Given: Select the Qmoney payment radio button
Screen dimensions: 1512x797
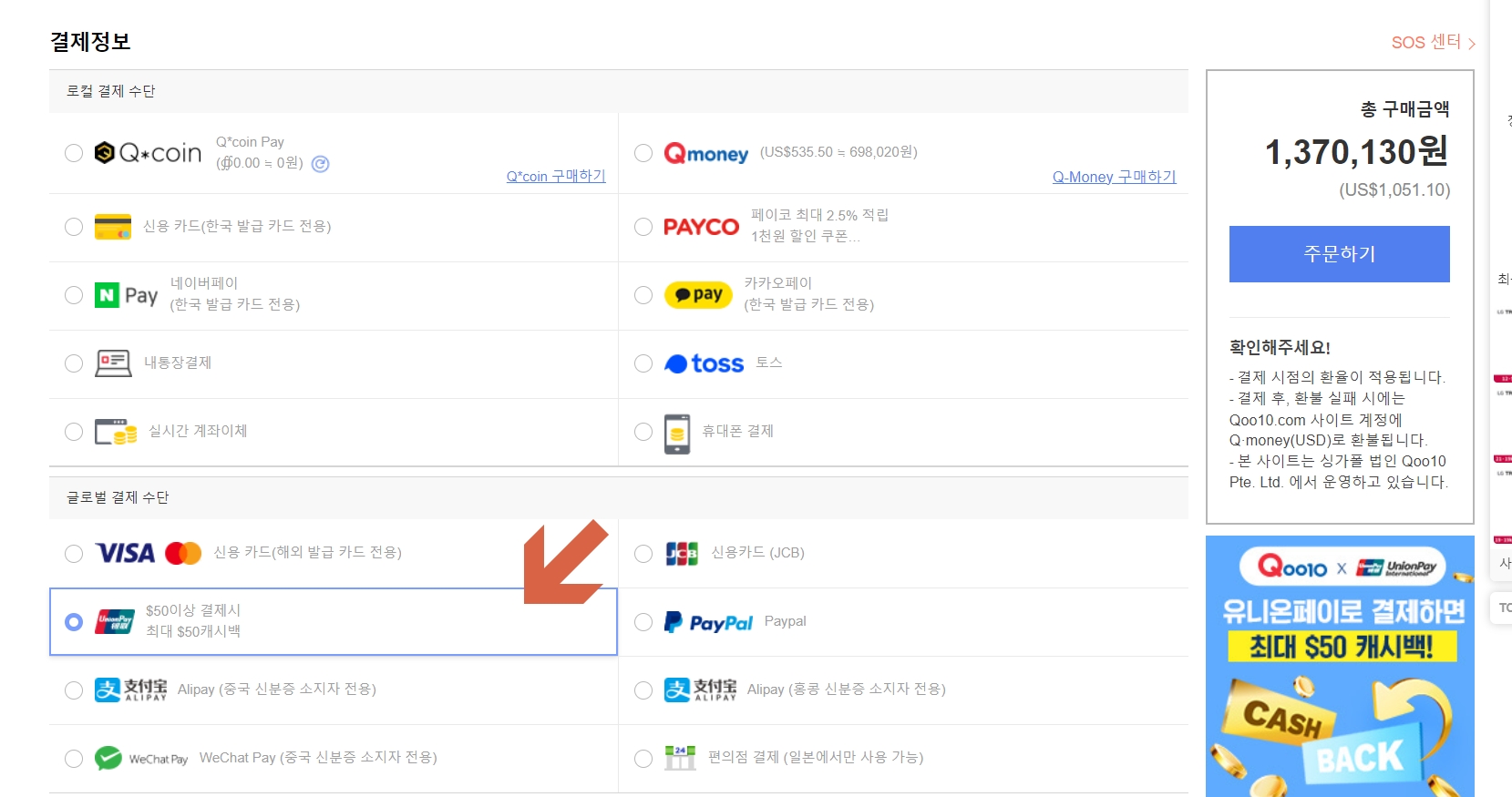Looking at the screenshot, I should [x=643, y=153].
